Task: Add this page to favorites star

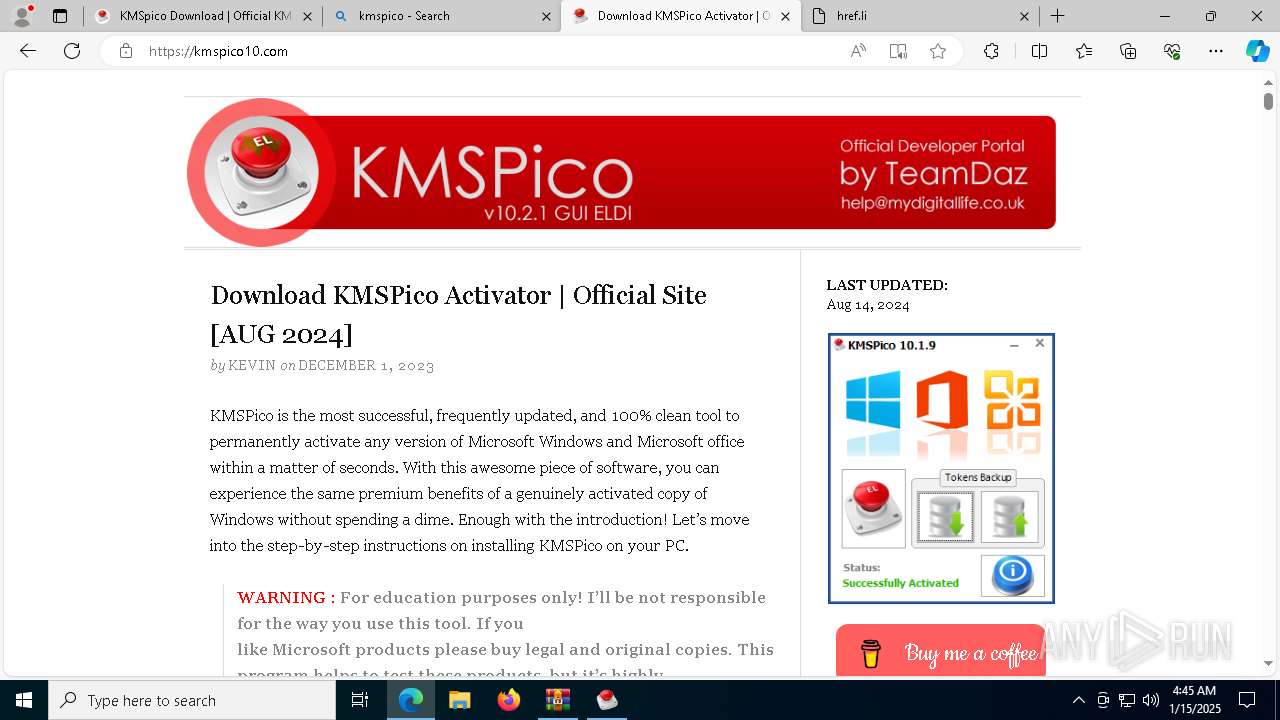Action: [938, 51]
